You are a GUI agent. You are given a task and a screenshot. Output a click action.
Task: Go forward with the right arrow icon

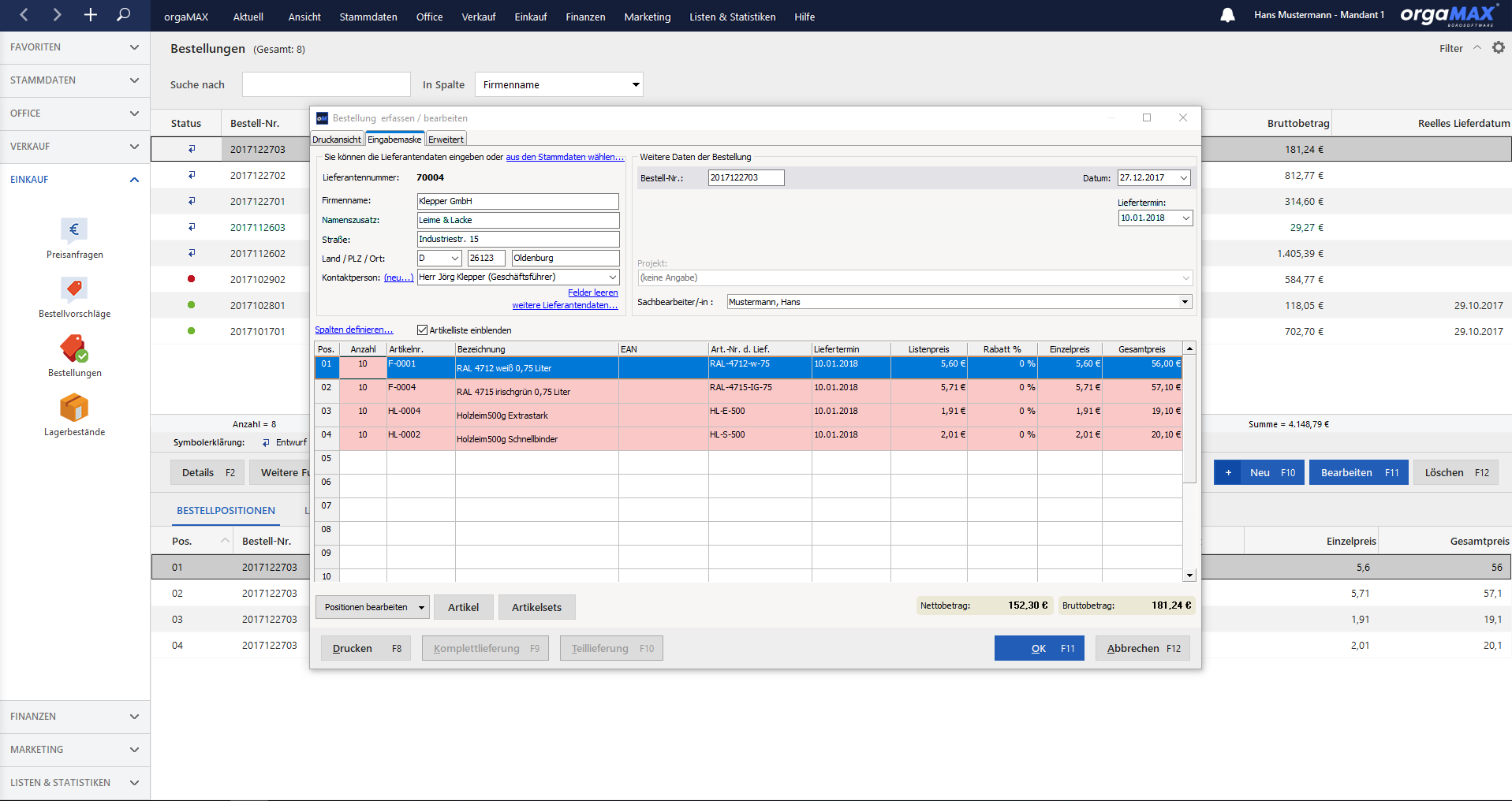[57, 15]
